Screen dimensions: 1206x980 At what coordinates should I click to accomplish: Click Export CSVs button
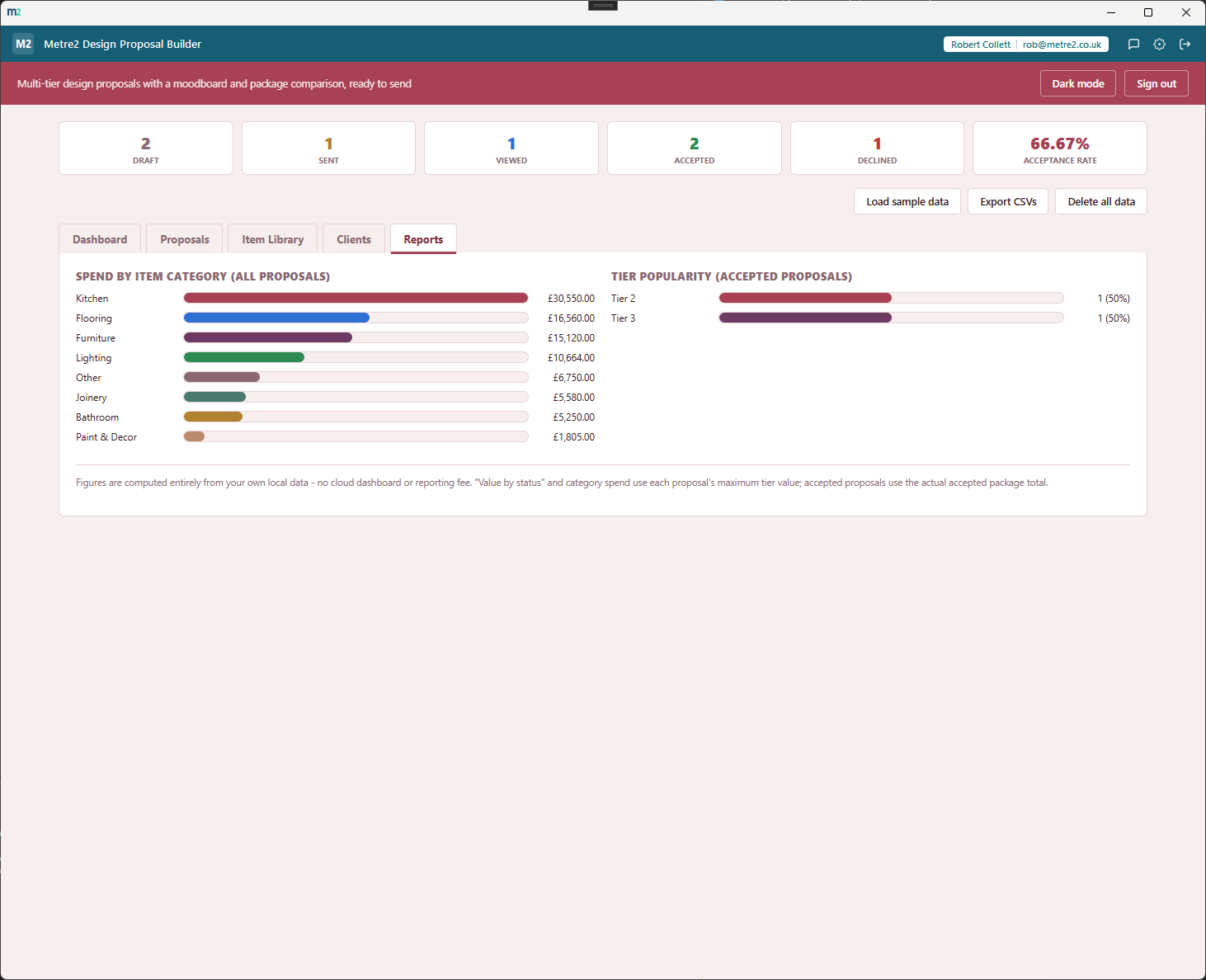pos(1008,201)
